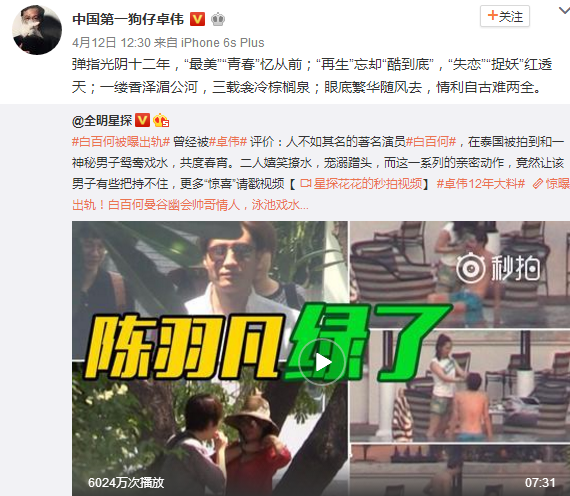Image resolution: width=570 pixels, height=496 pixels.
Task: Follow the account with +关注 button
Action: click(x=505, y=16)
